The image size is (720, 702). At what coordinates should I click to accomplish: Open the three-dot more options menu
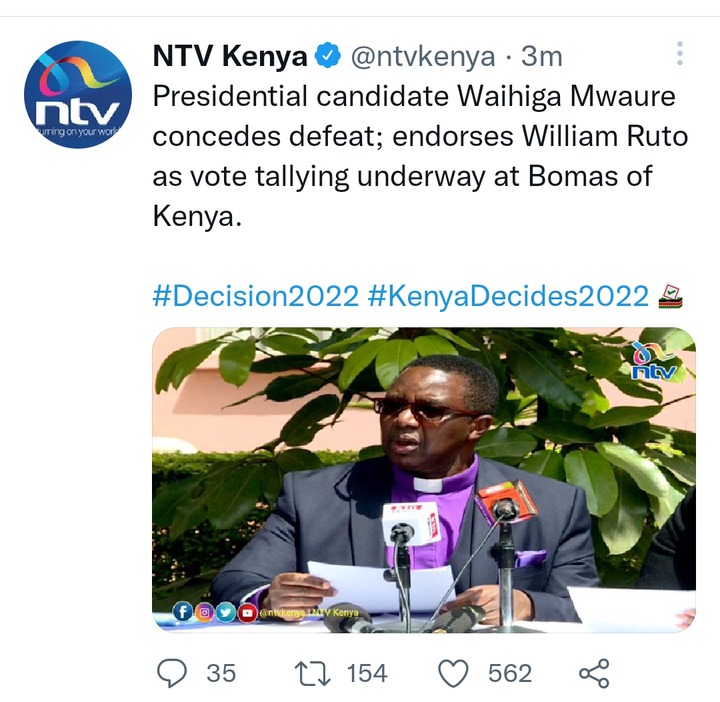[680, 53]
